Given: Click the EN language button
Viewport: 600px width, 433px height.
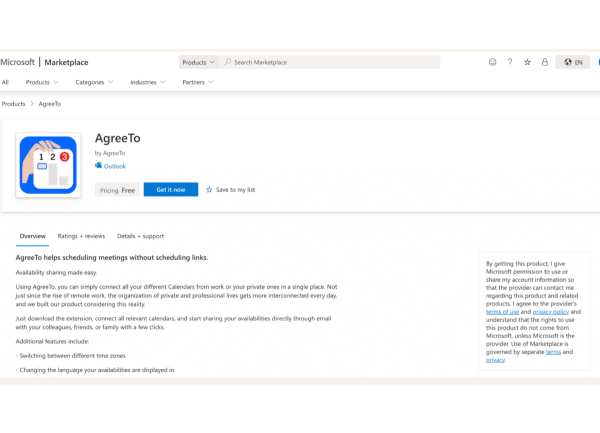Looking at the screenshot, I should pos(573,62).
